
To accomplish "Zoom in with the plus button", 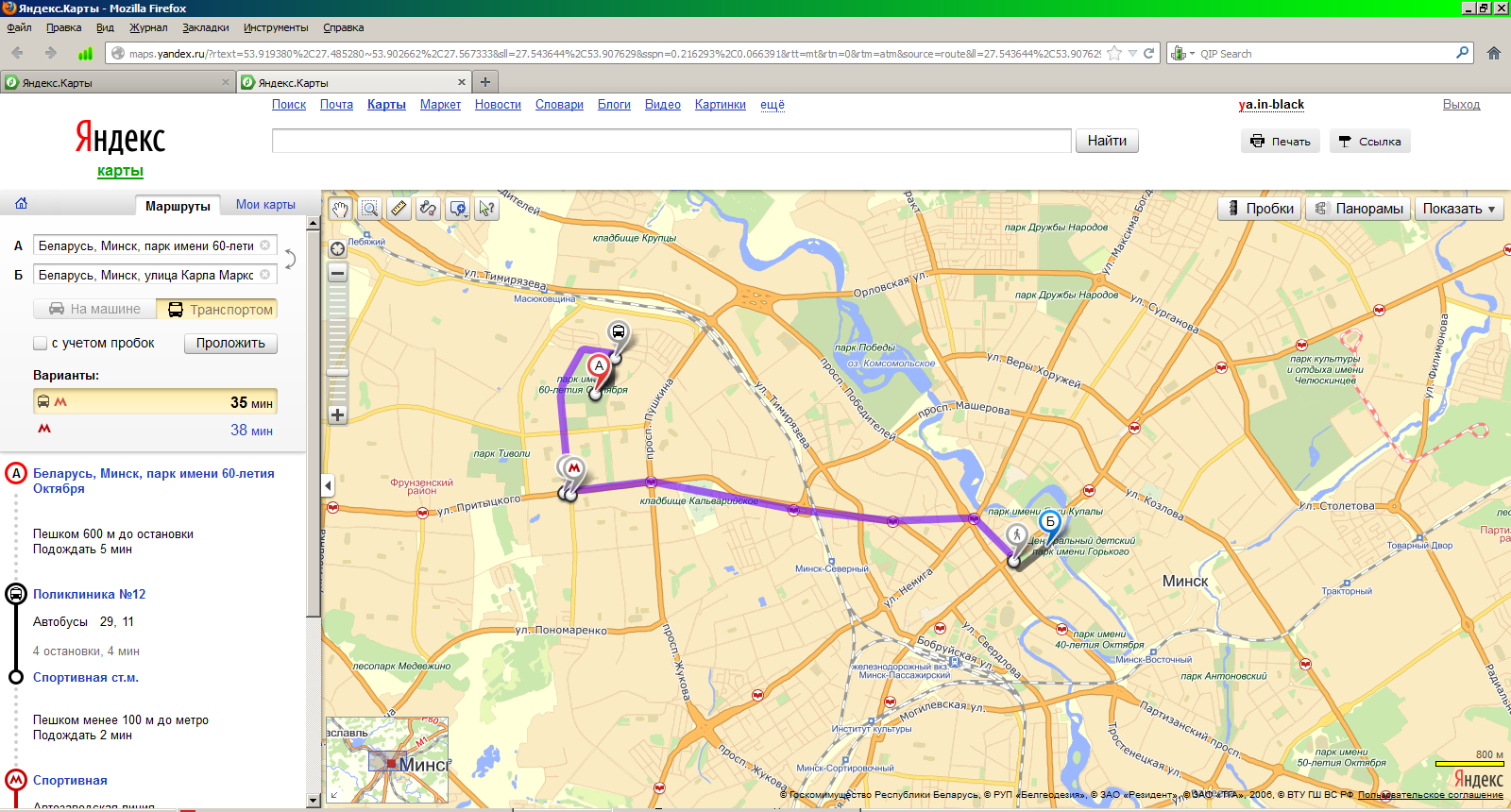I will point(337,414).
